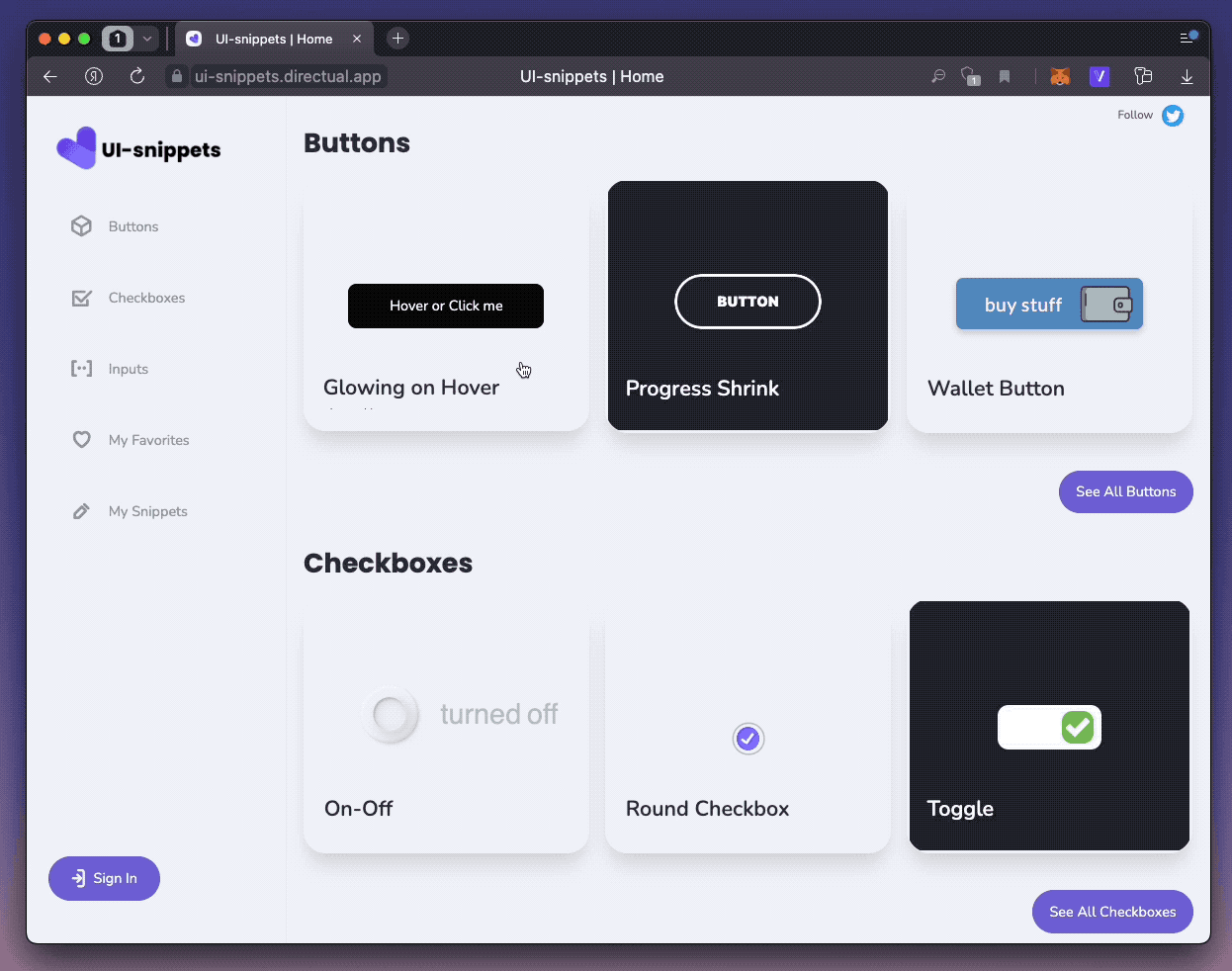Click the wallet icon on buy stuff
The width and height of the screenshot is (1232, 971).
coord(1106,305)
